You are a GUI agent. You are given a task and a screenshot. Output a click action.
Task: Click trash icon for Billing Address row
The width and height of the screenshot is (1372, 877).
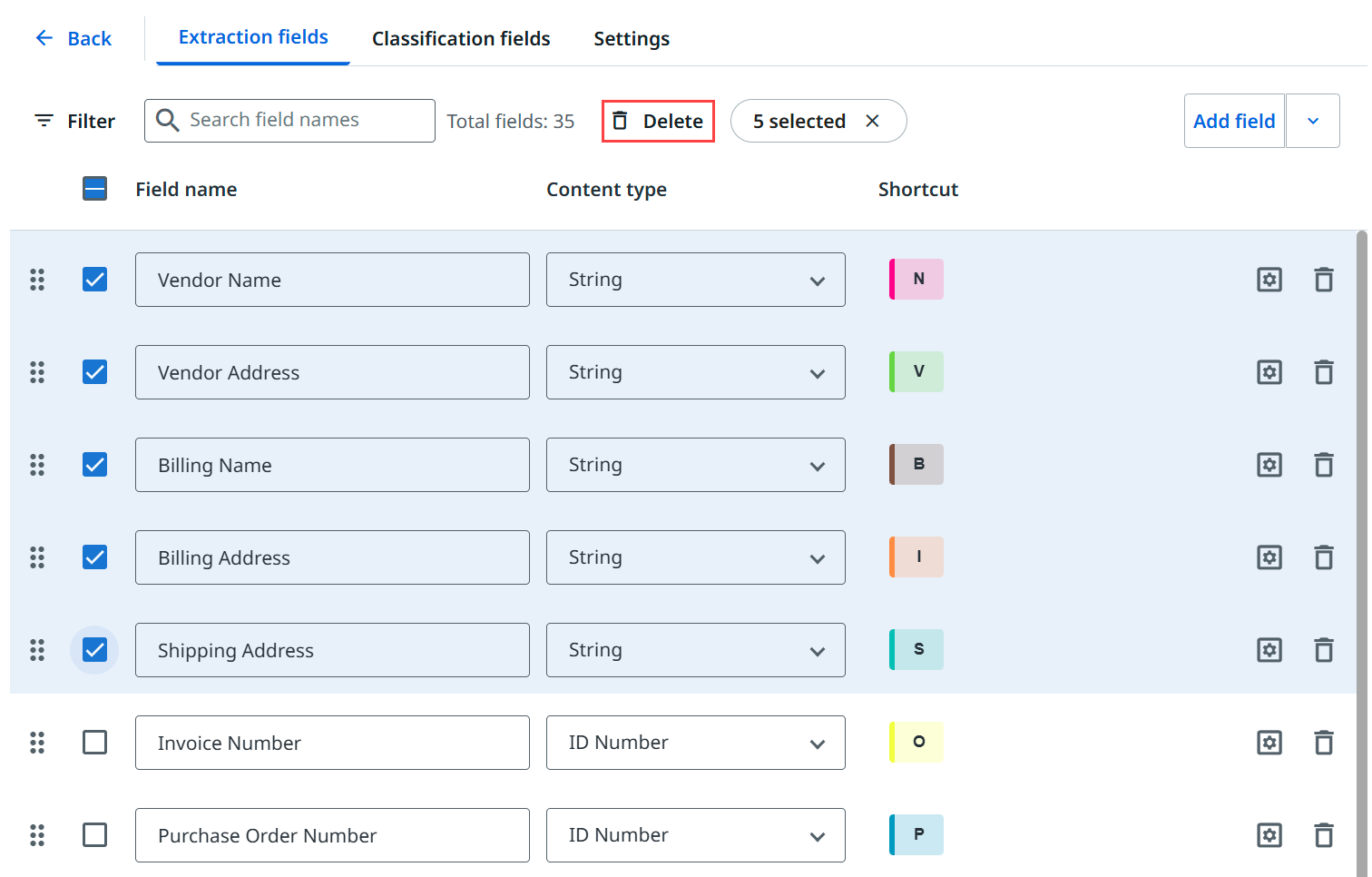1323,557
